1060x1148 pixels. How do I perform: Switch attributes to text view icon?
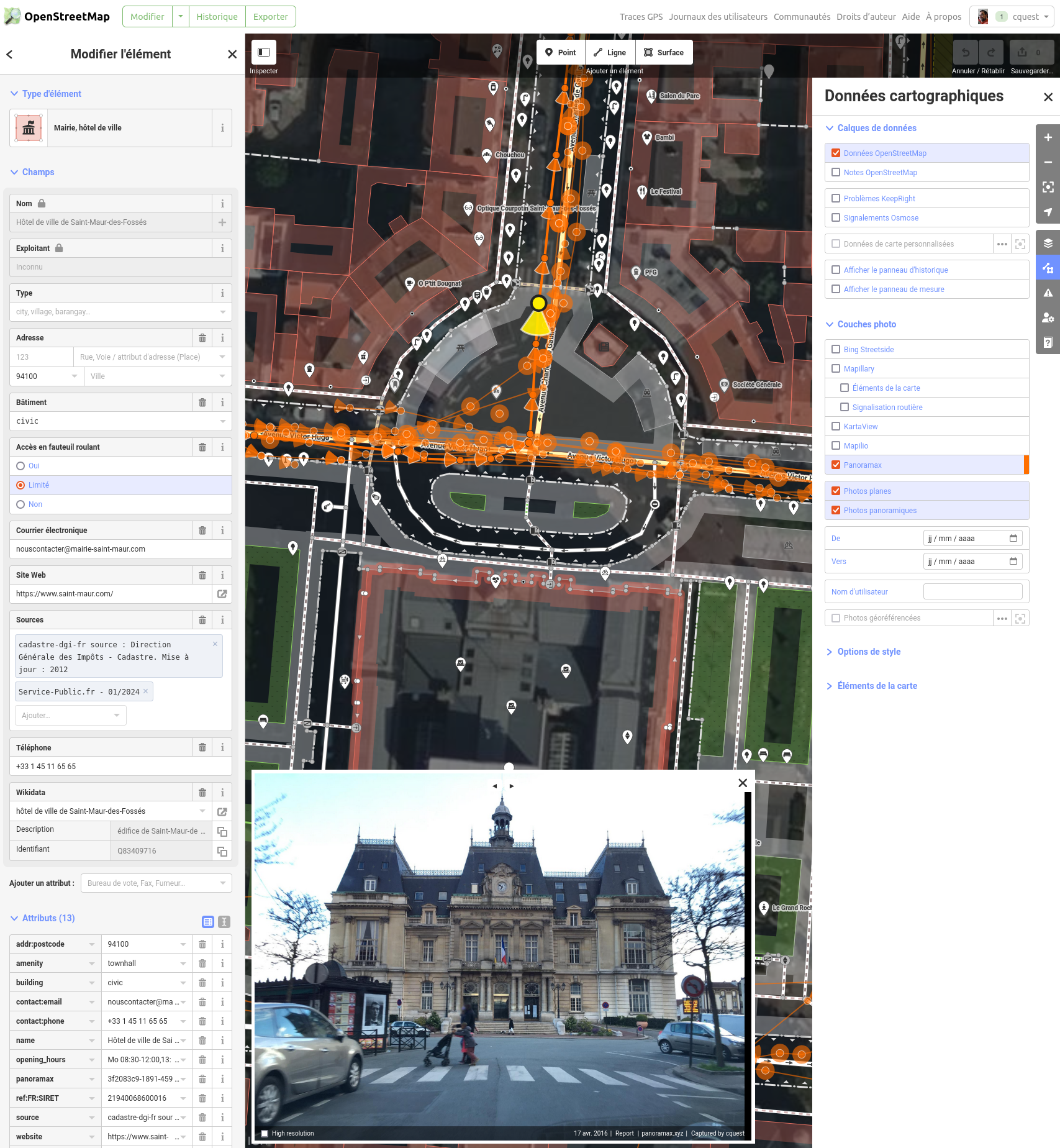224,922
